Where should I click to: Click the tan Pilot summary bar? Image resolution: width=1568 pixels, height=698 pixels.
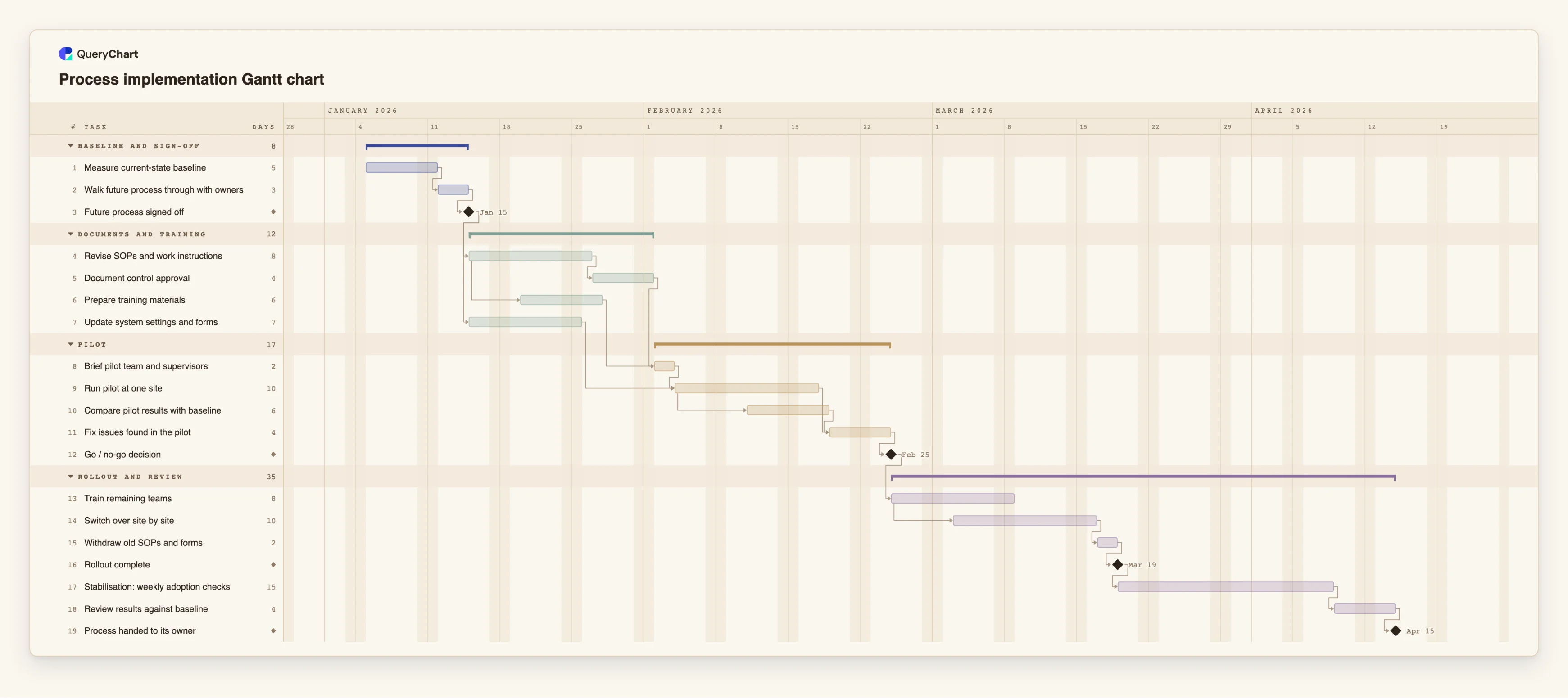772,344
